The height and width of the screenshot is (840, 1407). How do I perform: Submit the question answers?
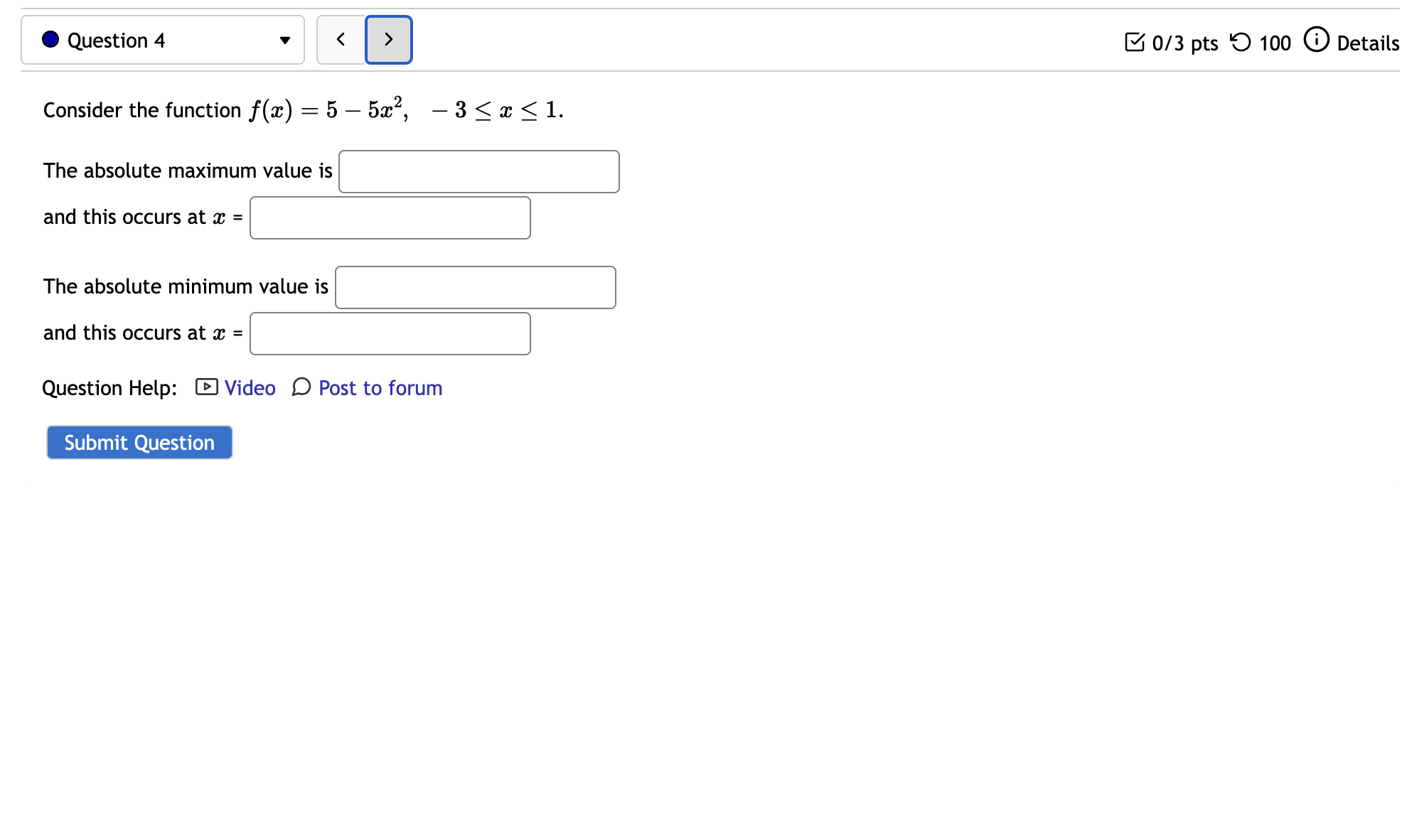(x=139, y=442)
